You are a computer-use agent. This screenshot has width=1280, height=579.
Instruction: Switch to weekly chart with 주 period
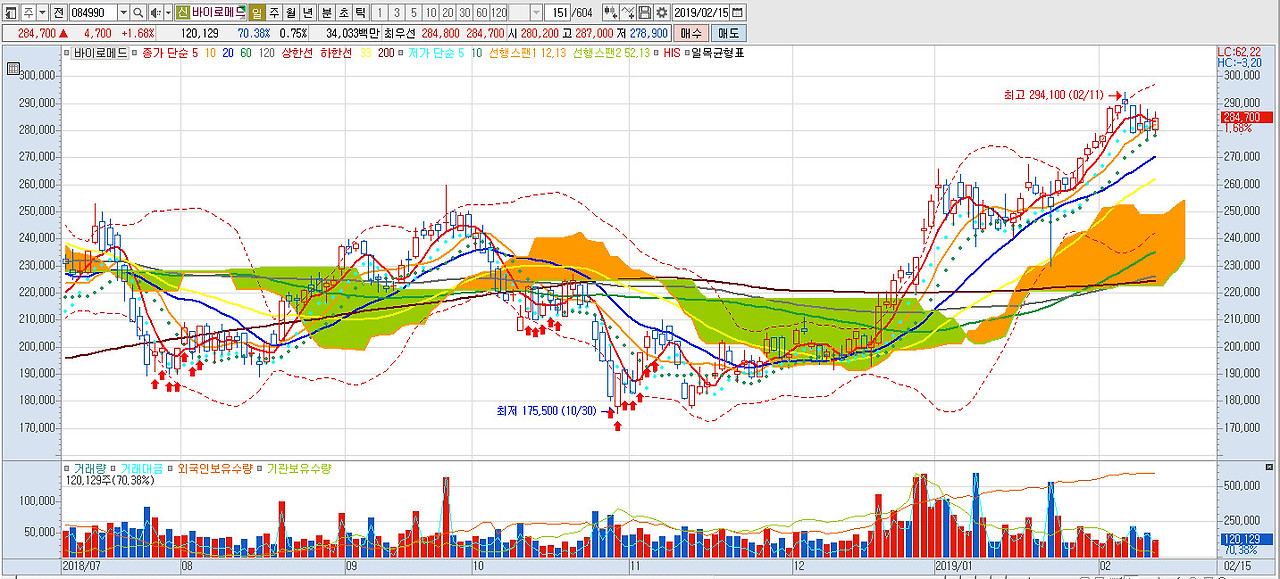click(x=274, y=13)
